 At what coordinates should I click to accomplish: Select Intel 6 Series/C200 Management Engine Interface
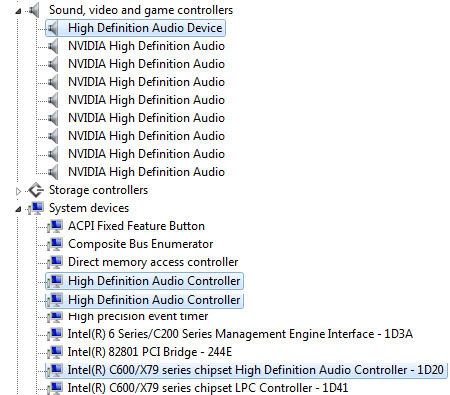coord(240,334)
